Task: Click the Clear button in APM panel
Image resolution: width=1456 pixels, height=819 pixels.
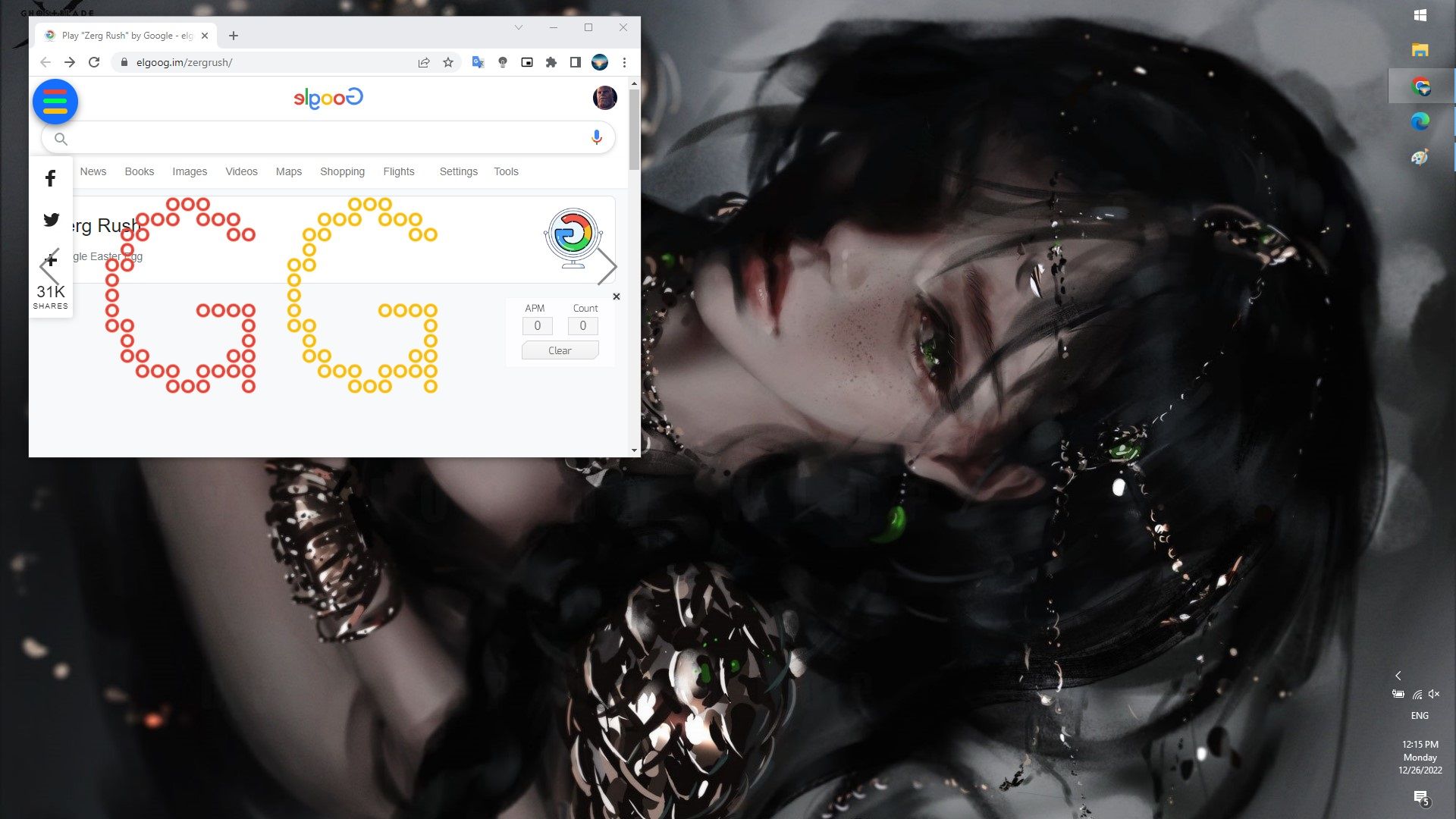Action: (x=558, y=350)
